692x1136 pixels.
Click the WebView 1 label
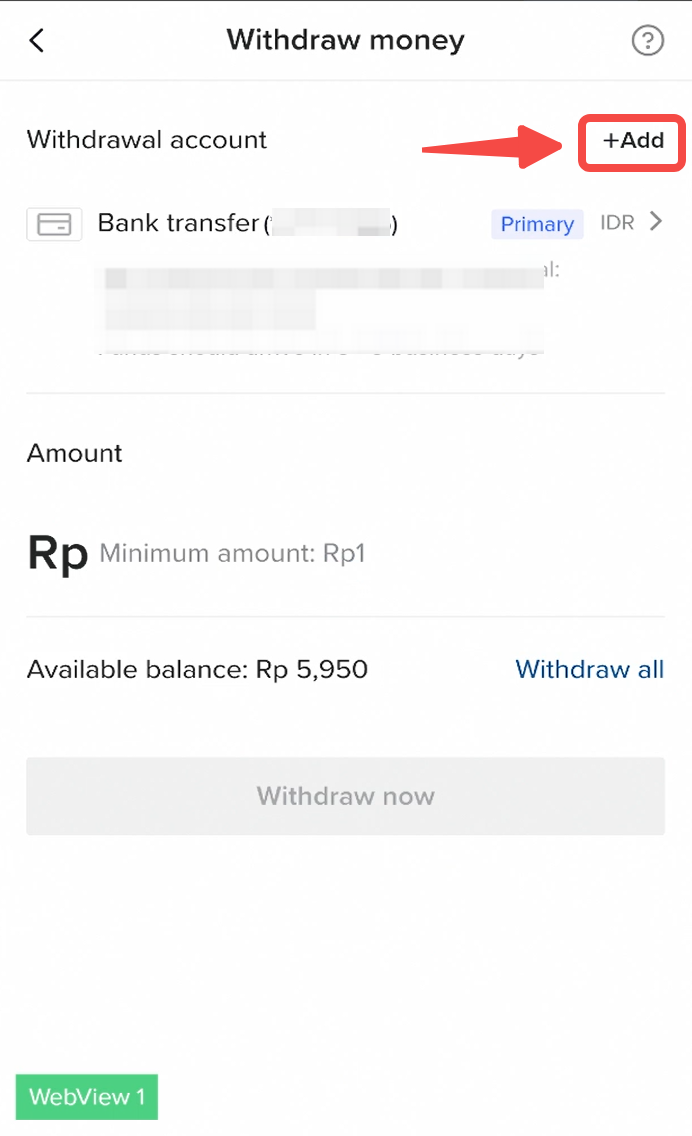(87, 1097)
